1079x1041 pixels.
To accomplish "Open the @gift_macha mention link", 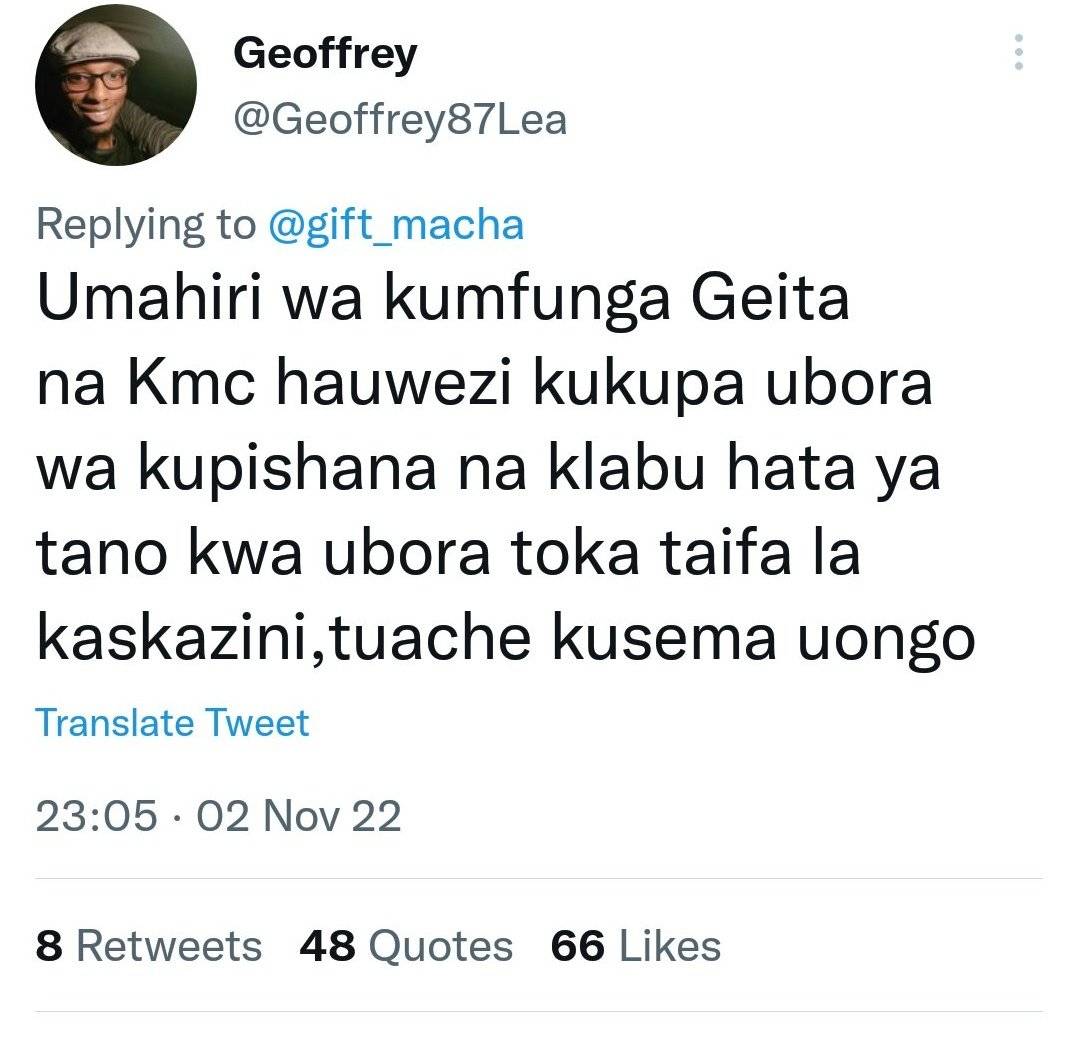I will [x=396, y=224].
